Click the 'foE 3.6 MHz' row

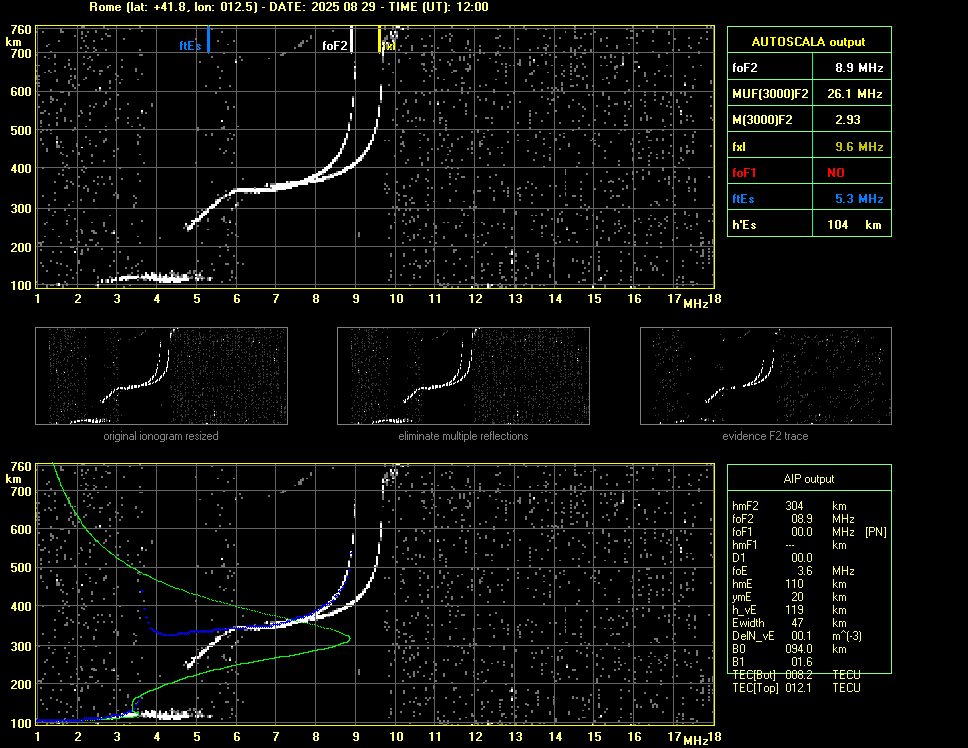coord(793,571)
